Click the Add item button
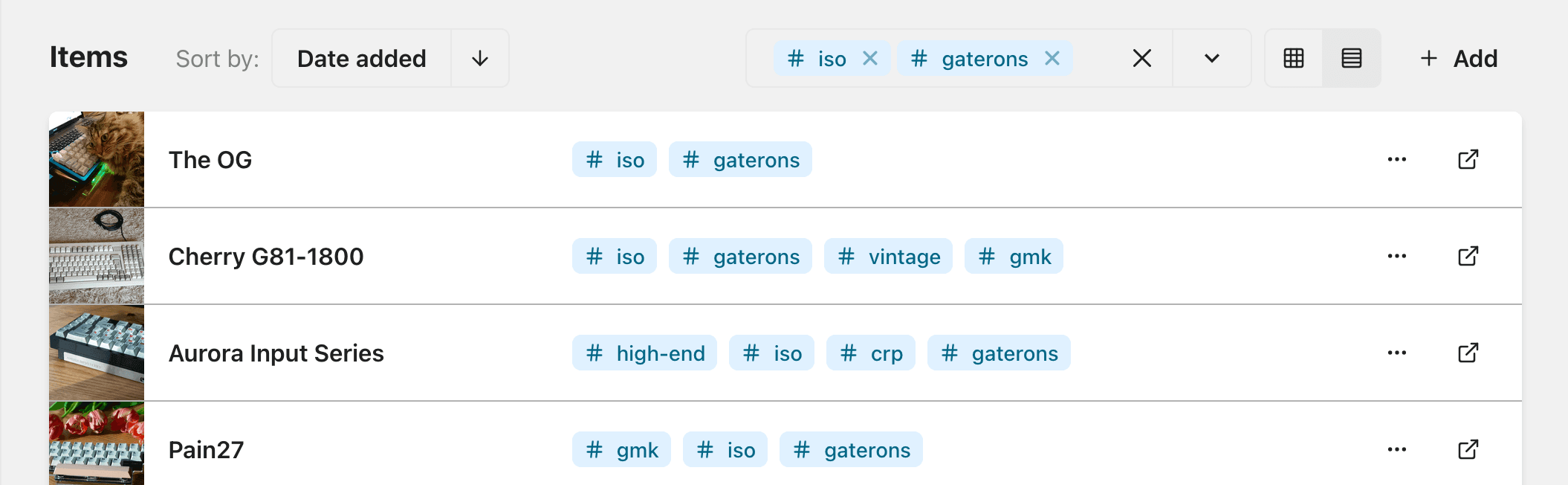The width and height of the screenshot is (1568, 485). pos(1459,58)
